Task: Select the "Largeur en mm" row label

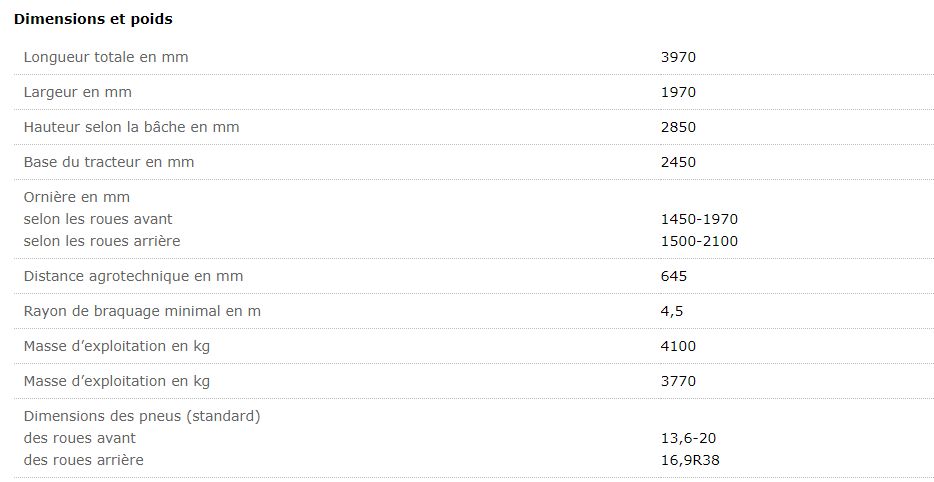Action: [78, 92]
